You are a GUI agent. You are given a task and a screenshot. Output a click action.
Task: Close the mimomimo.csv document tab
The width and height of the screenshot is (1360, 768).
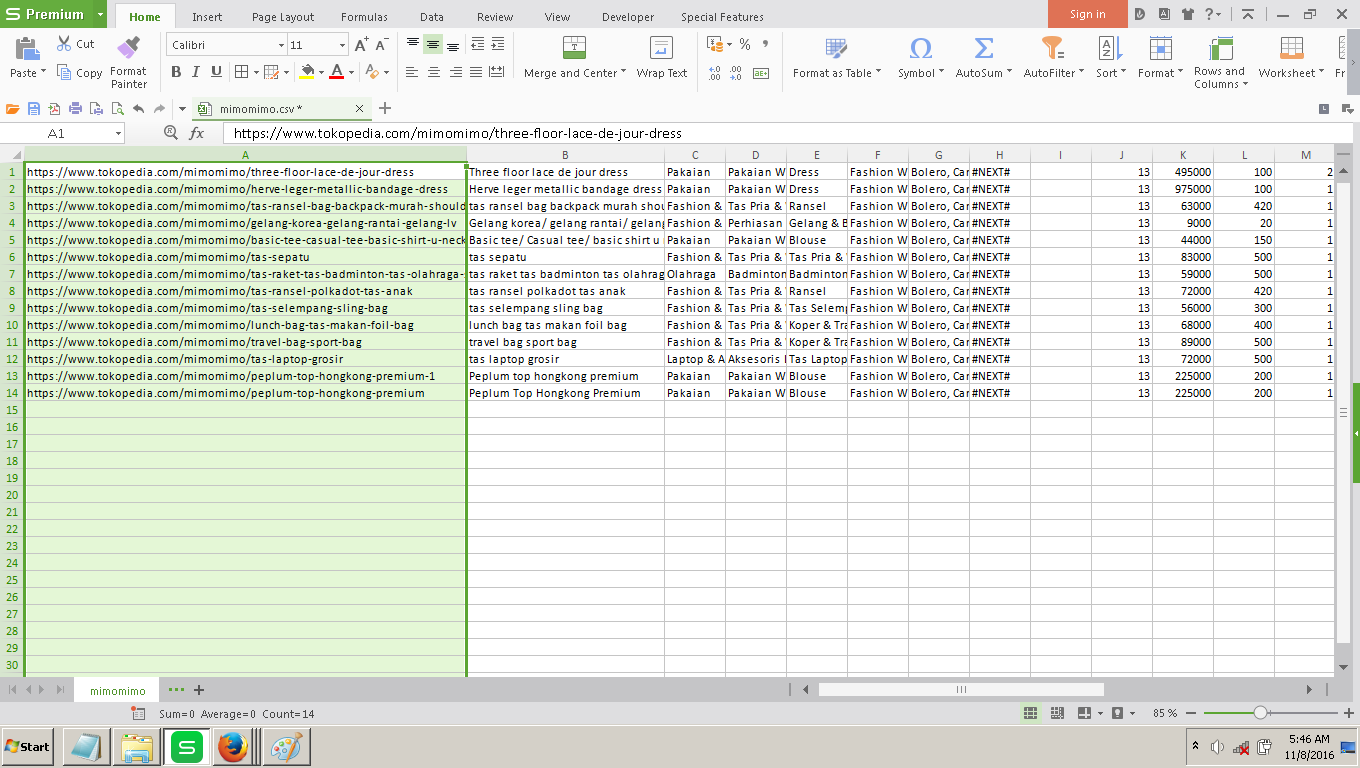(x=360, y=108)
